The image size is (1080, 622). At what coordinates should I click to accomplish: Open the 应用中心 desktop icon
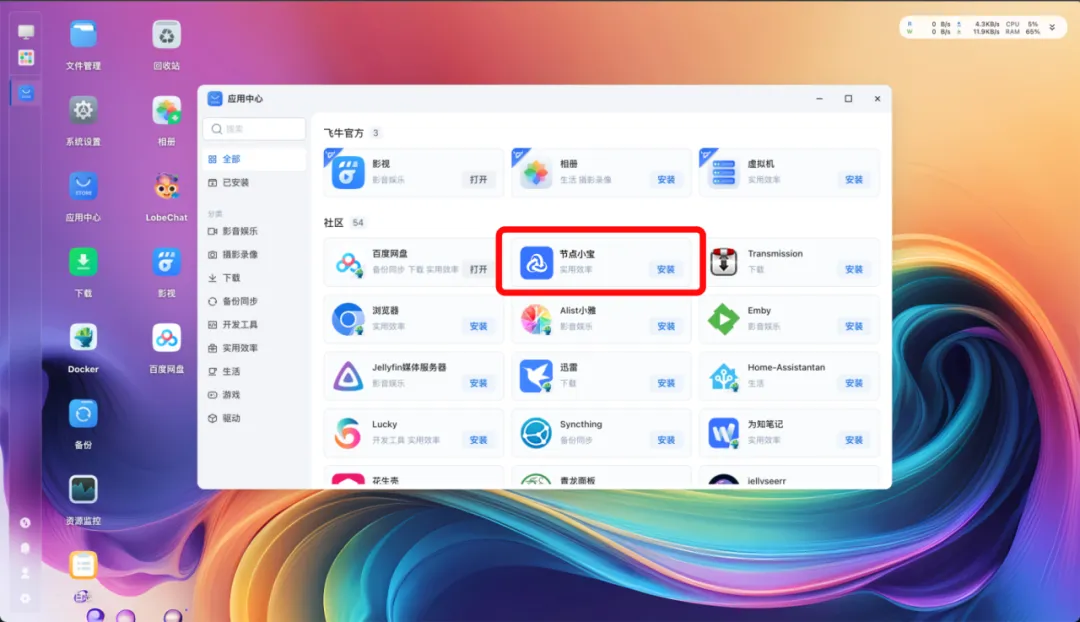(x=83, y=186)
